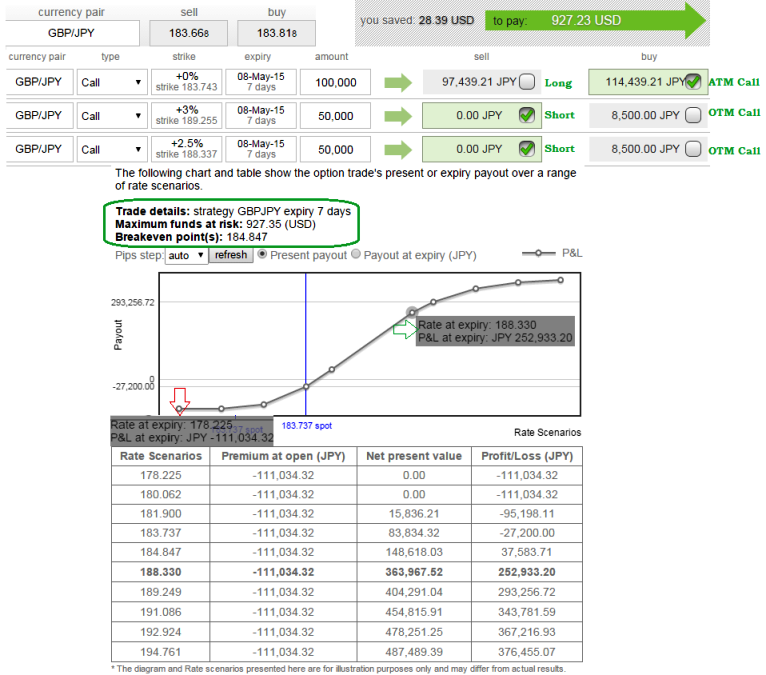This screenshot has height=675, width=766.
Task: Click the 'Net present value' column header
Action: point(414,456)
